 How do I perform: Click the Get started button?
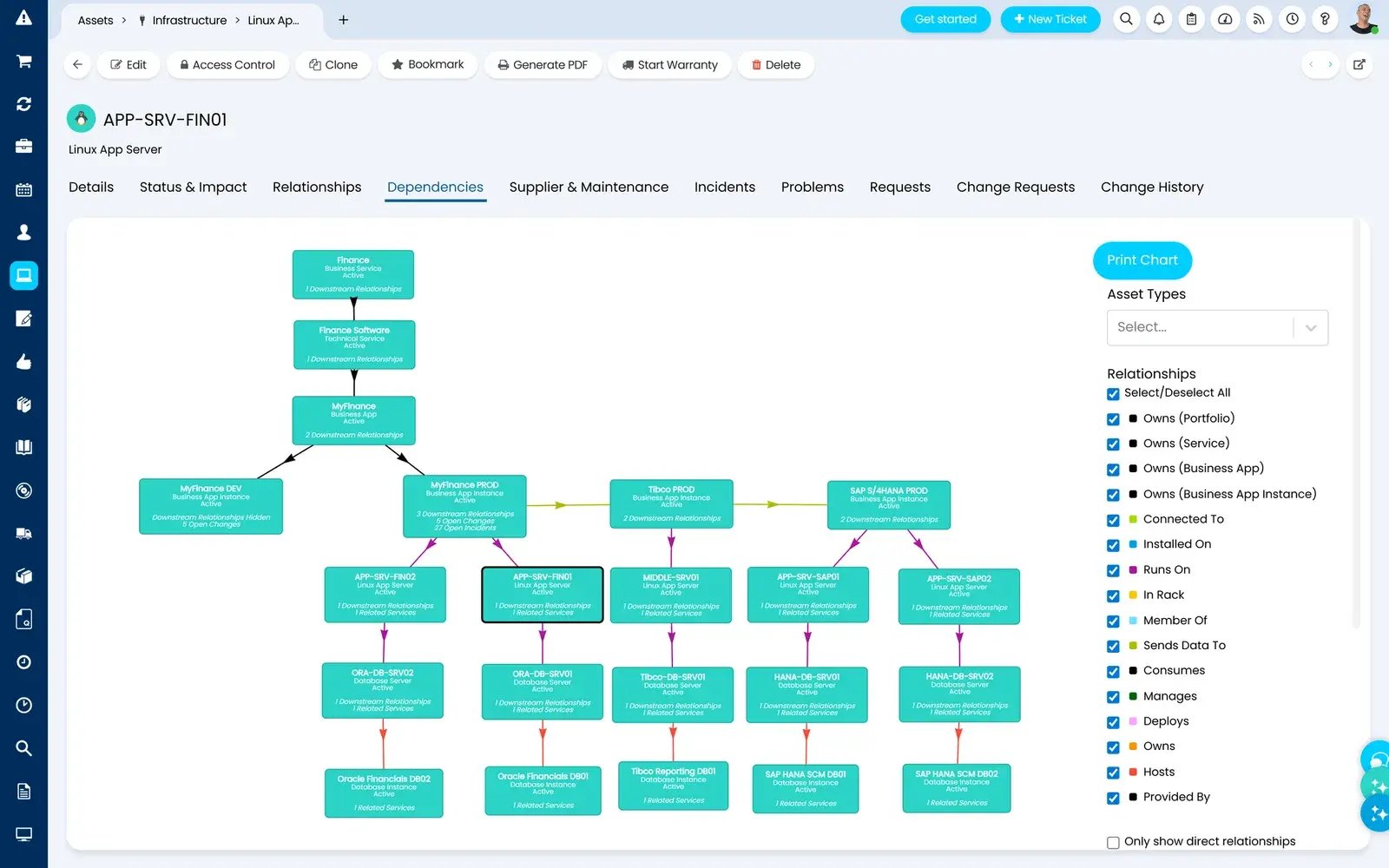pyautogui.click(x=945, y=19)
